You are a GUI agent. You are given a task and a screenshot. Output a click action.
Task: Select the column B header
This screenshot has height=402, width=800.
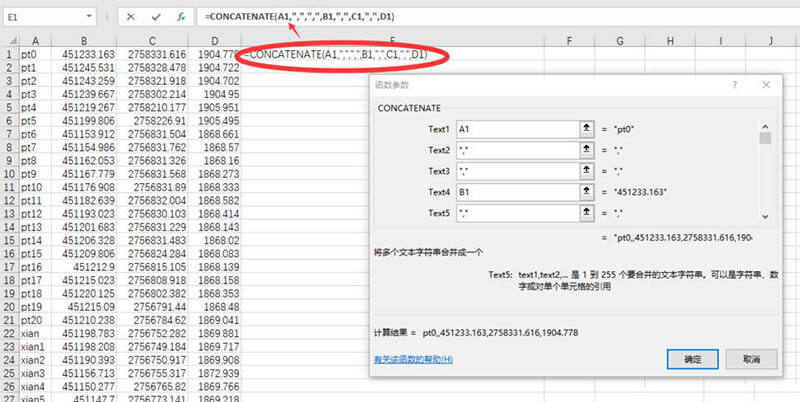click(84, 41)
